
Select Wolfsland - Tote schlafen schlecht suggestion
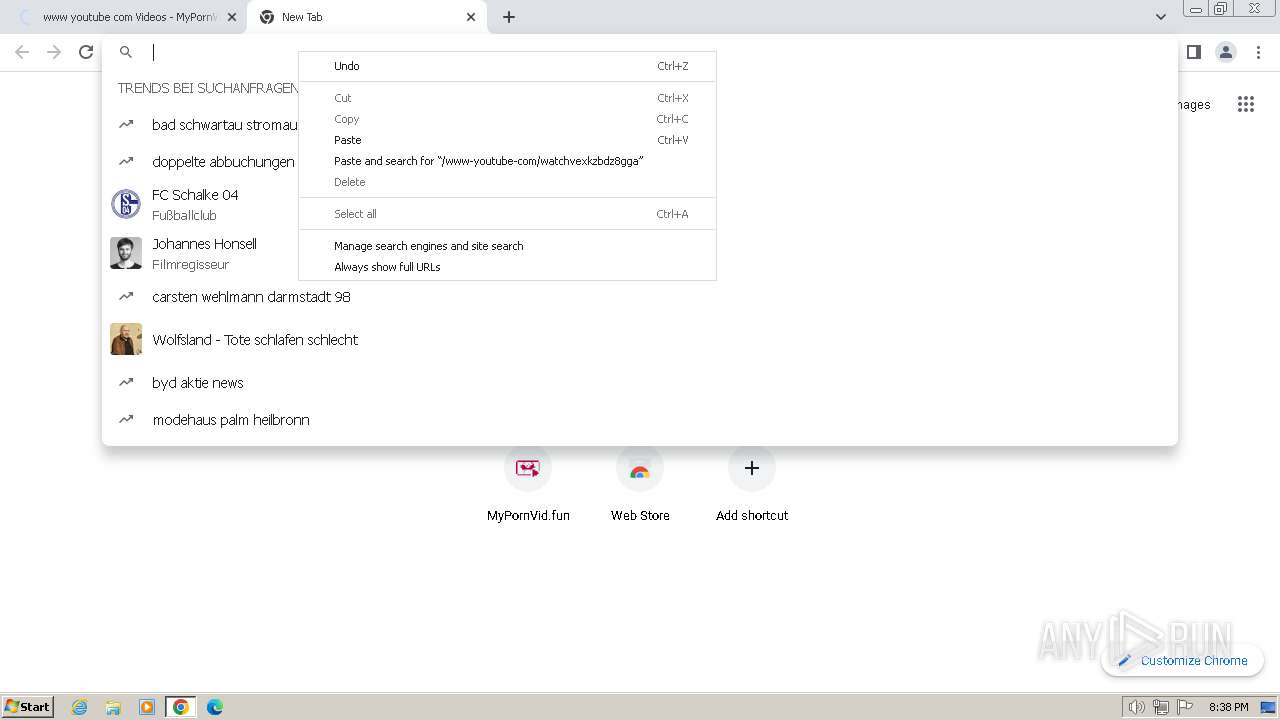(640, 340)
